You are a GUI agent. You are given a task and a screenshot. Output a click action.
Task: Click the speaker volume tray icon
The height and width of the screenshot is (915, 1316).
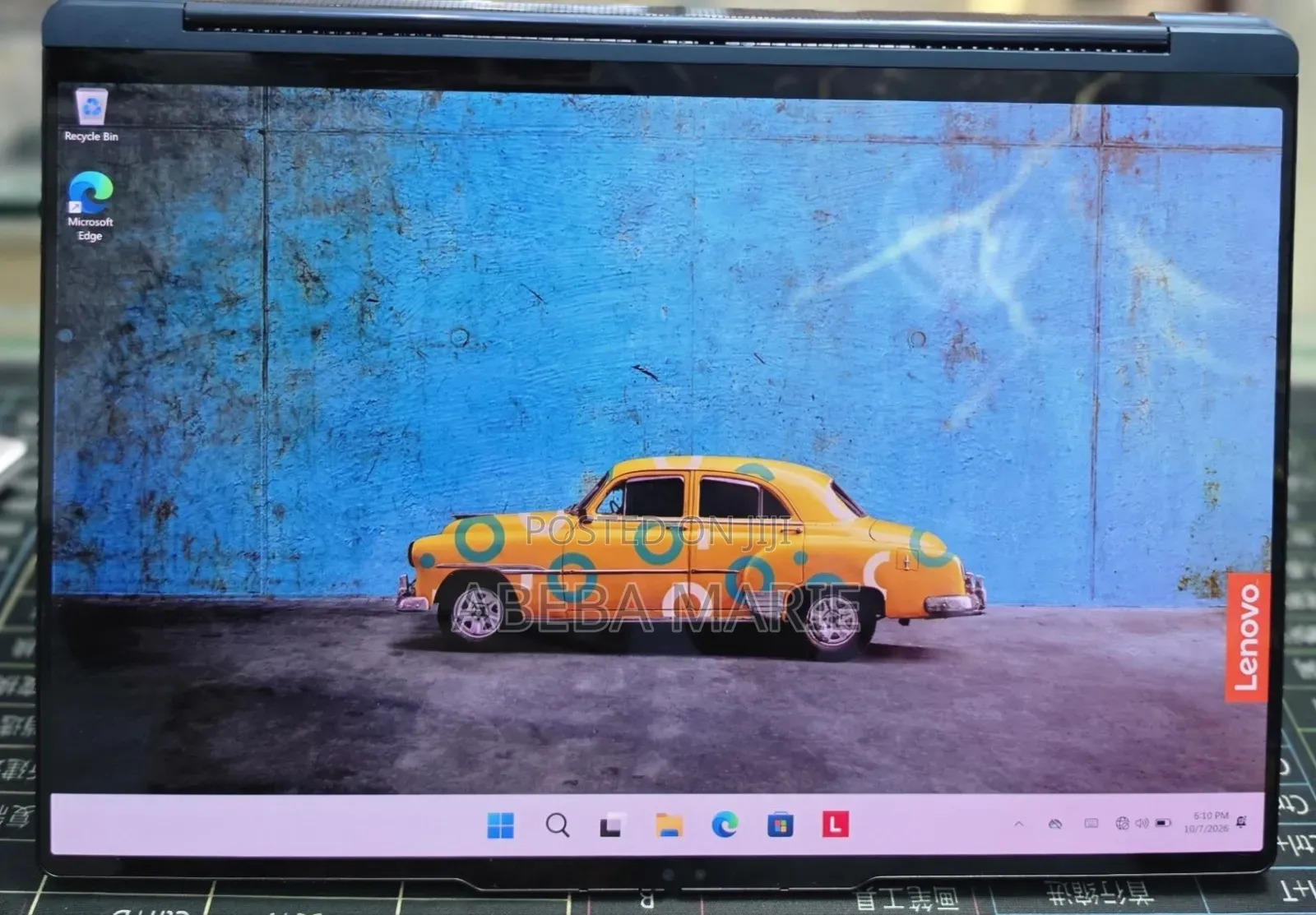coord(1142,823)
